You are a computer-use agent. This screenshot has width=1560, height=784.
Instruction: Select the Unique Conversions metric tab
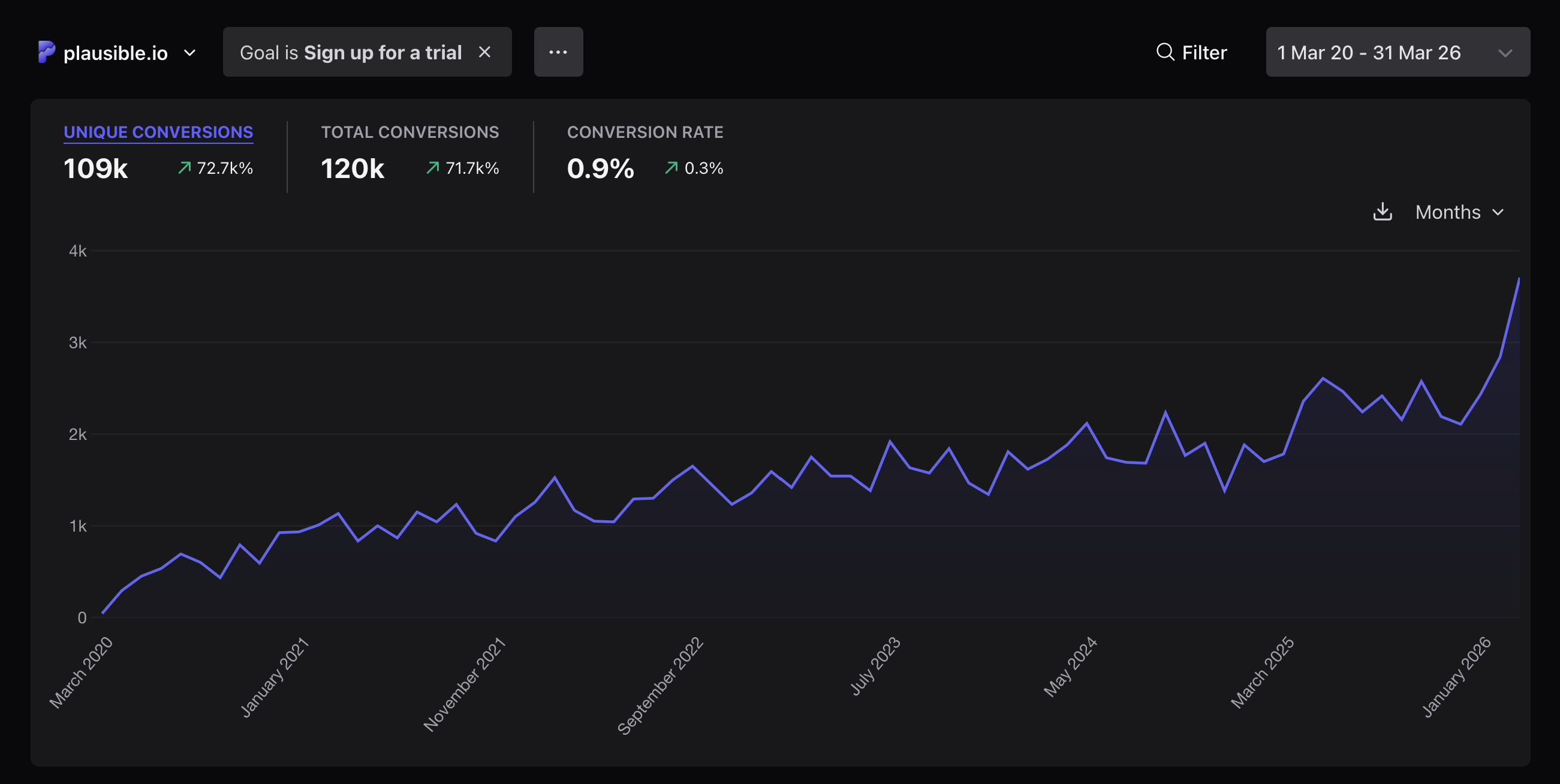pyautogui.click(x=158, y=132)
